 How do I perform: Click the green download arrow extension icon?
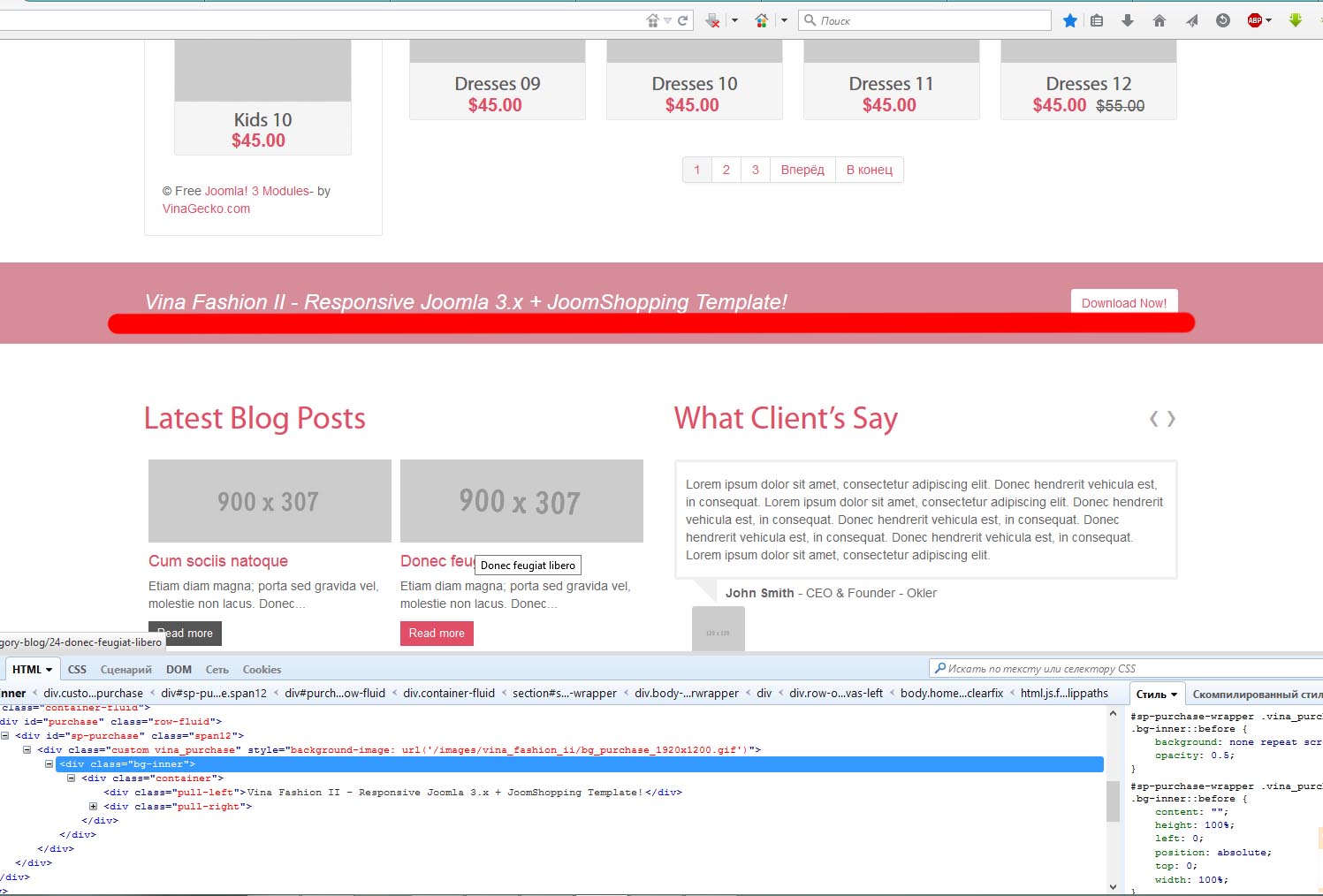pyautogui.click(x=1296, y=20)
